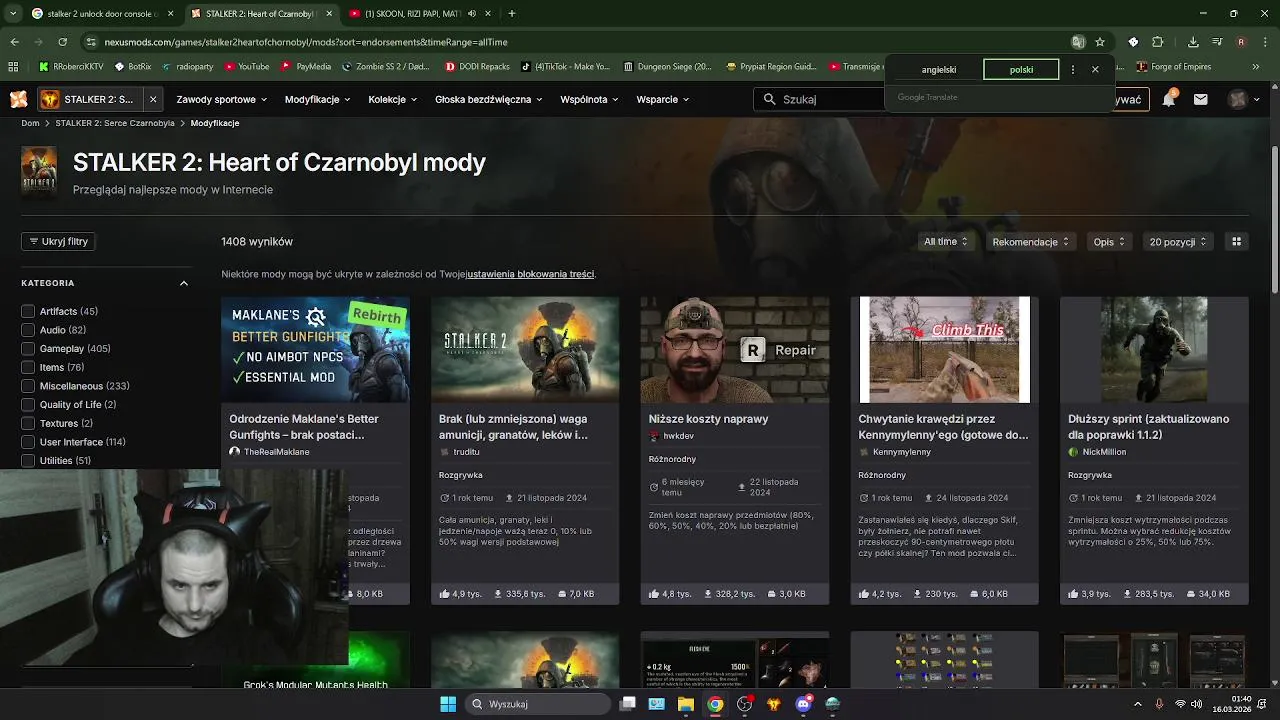Open Niższe koszty naprawy mod
Screen dimensions: 1280x720
(x=708, y=419)
